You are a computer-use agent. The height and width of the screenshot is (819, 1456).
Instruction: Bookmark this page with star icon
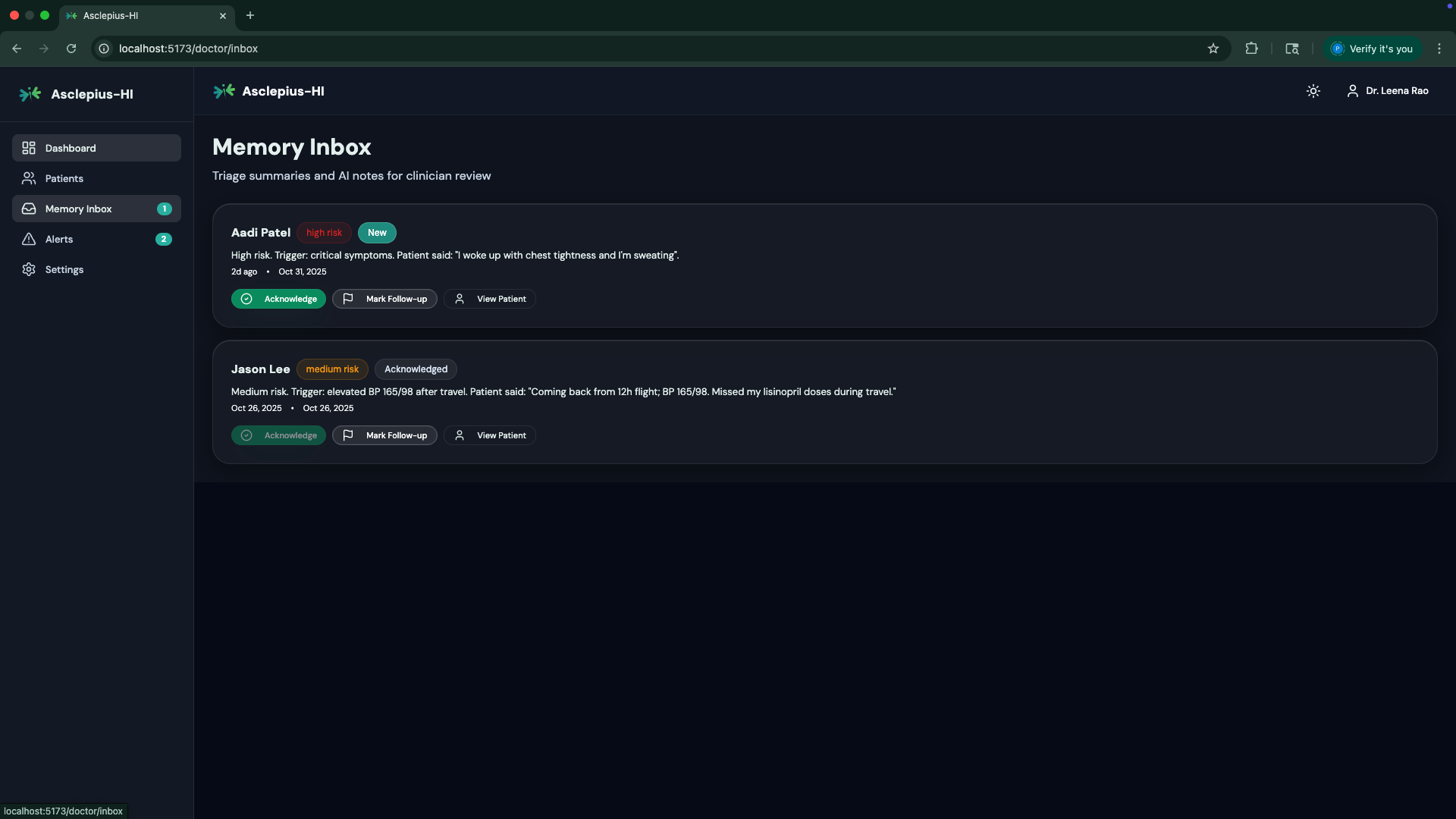[x=1213, y=49]
